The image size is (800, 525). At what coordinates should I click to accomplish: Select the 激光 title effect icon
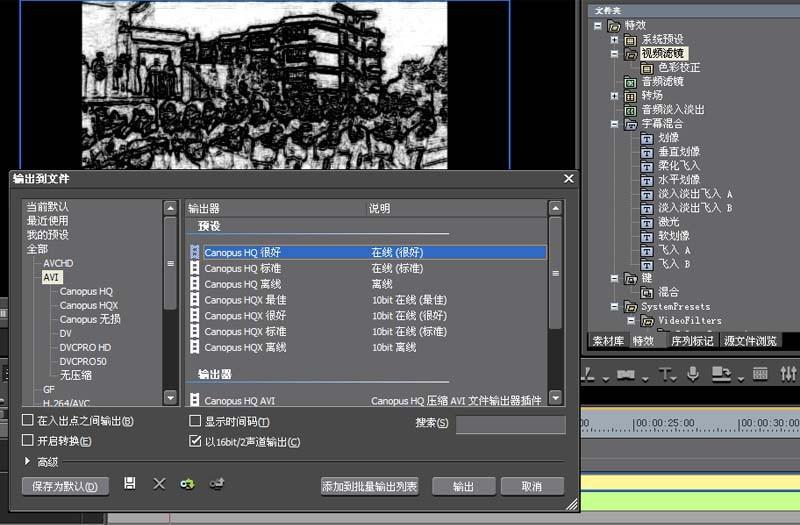647,222
